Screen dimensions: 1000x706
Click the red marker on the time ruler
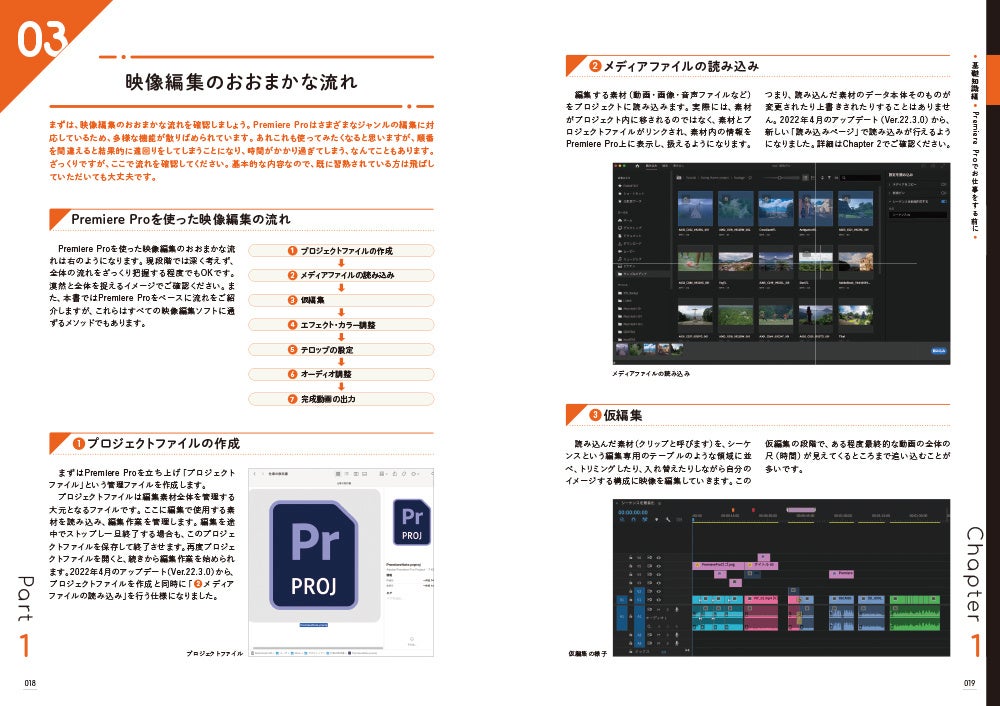753,510
